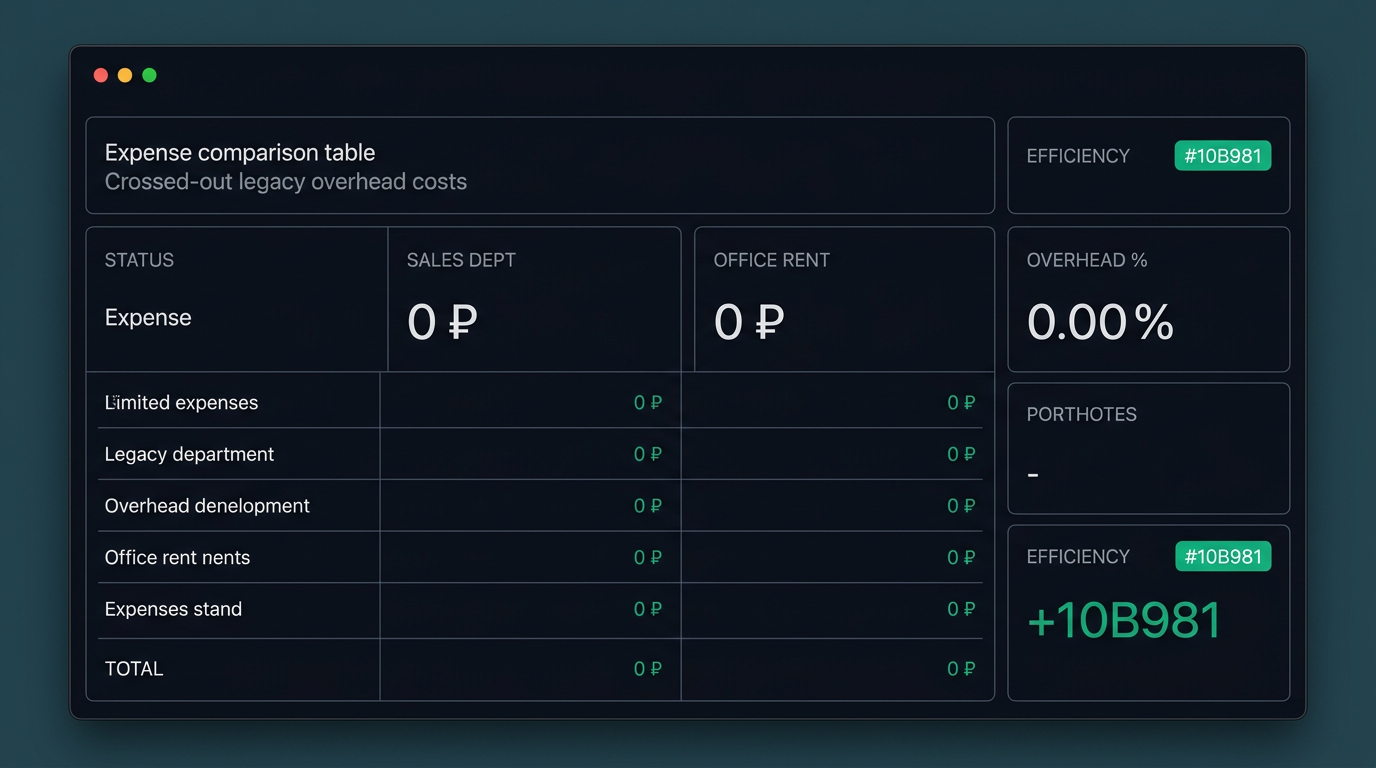Open the OFFICE RENT summary card
Viewport: 1376px width, 768px height.
(x=844, y=299)
